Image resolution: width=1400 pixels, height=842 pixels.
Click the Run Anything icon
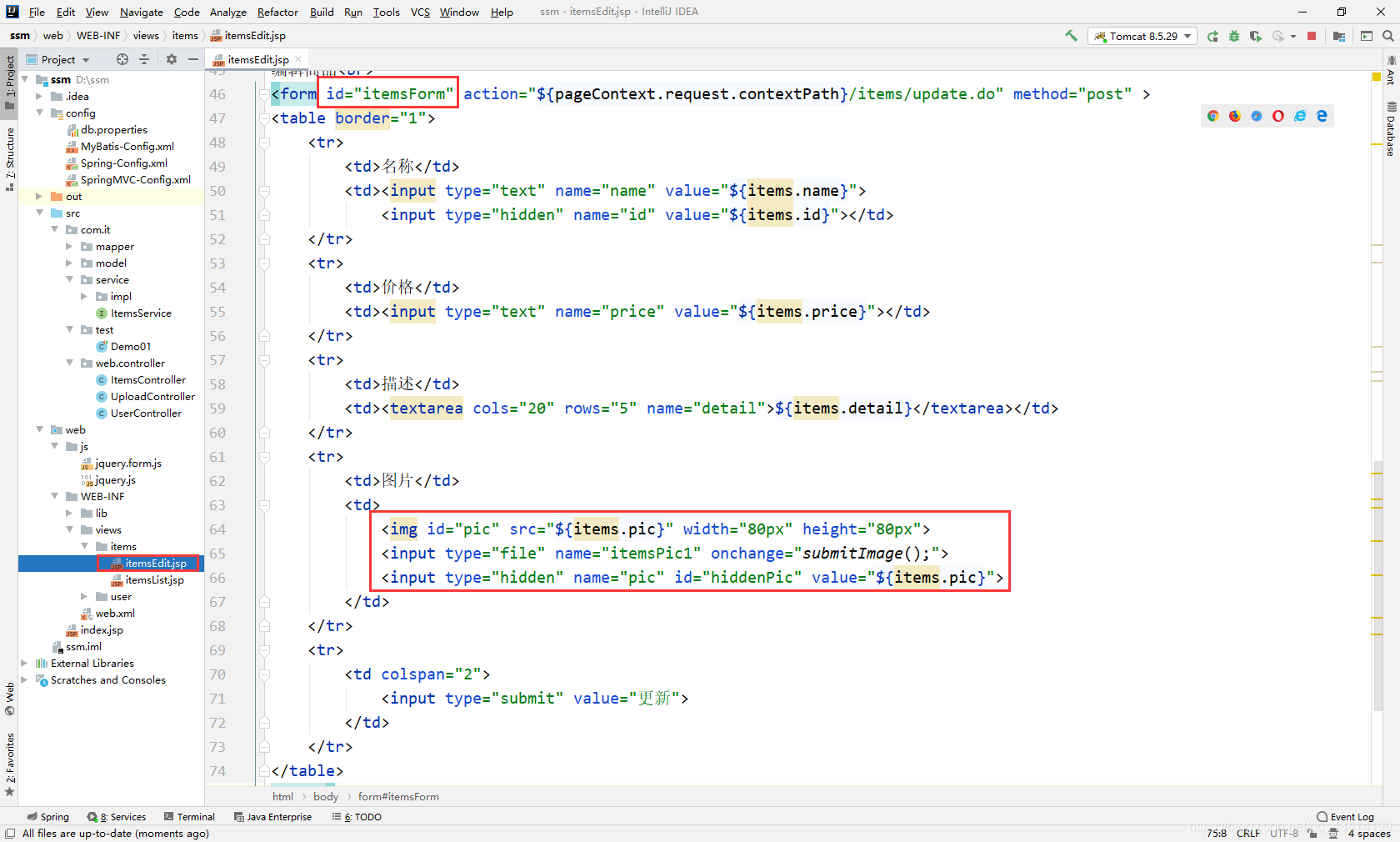tap(1367, 36)
